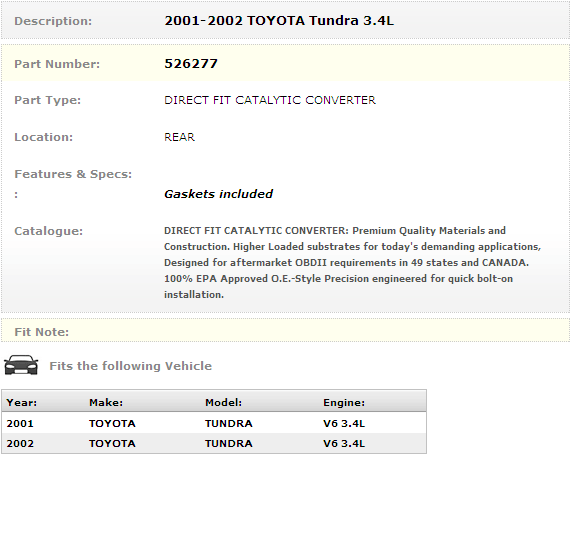Click the Model: column header
Screen dimensions: 570x551
click(224, 402)
